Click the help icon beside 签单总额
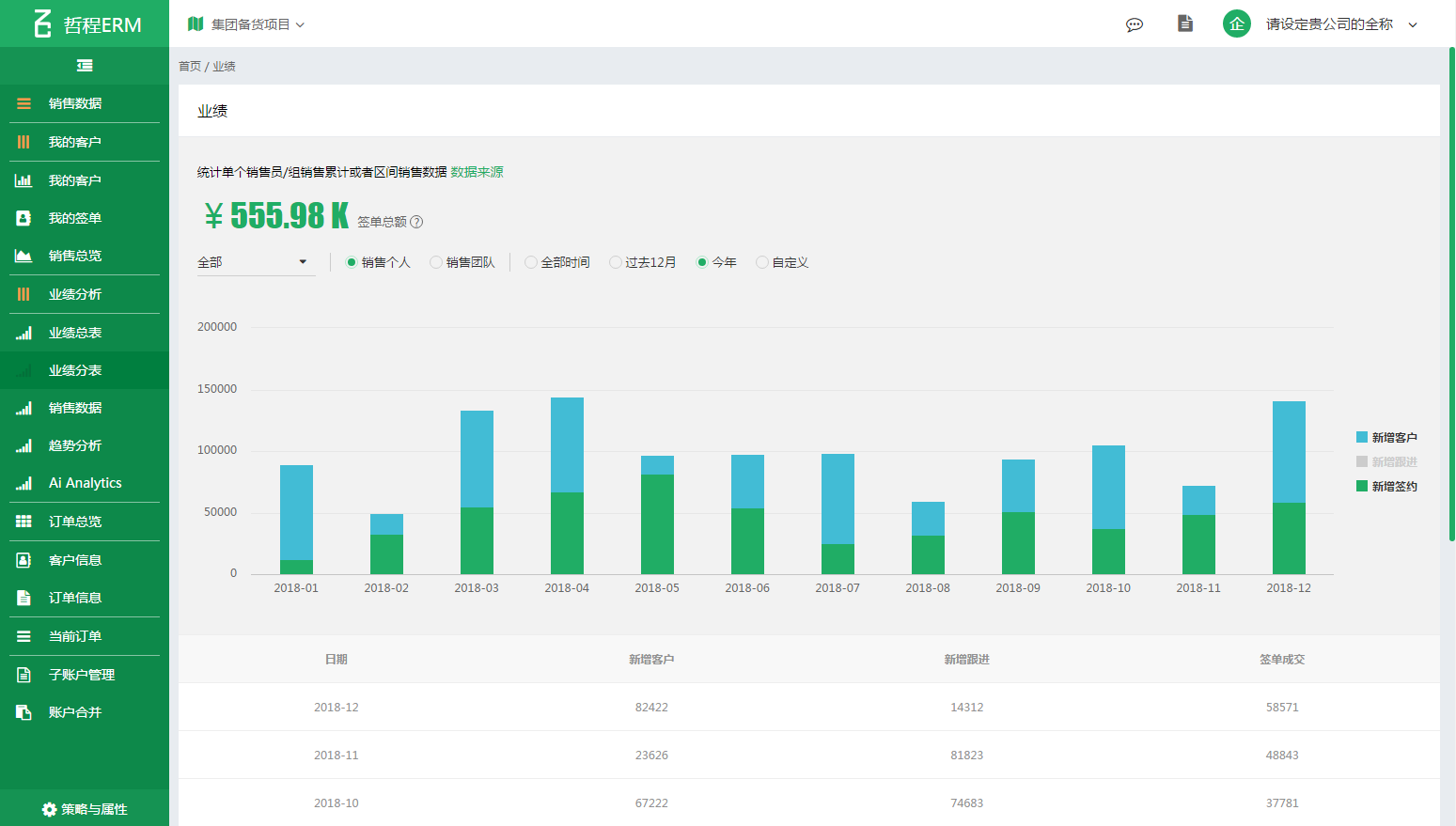The width and height of the screenshot is (1456, 826). click(x=416, y=222)
